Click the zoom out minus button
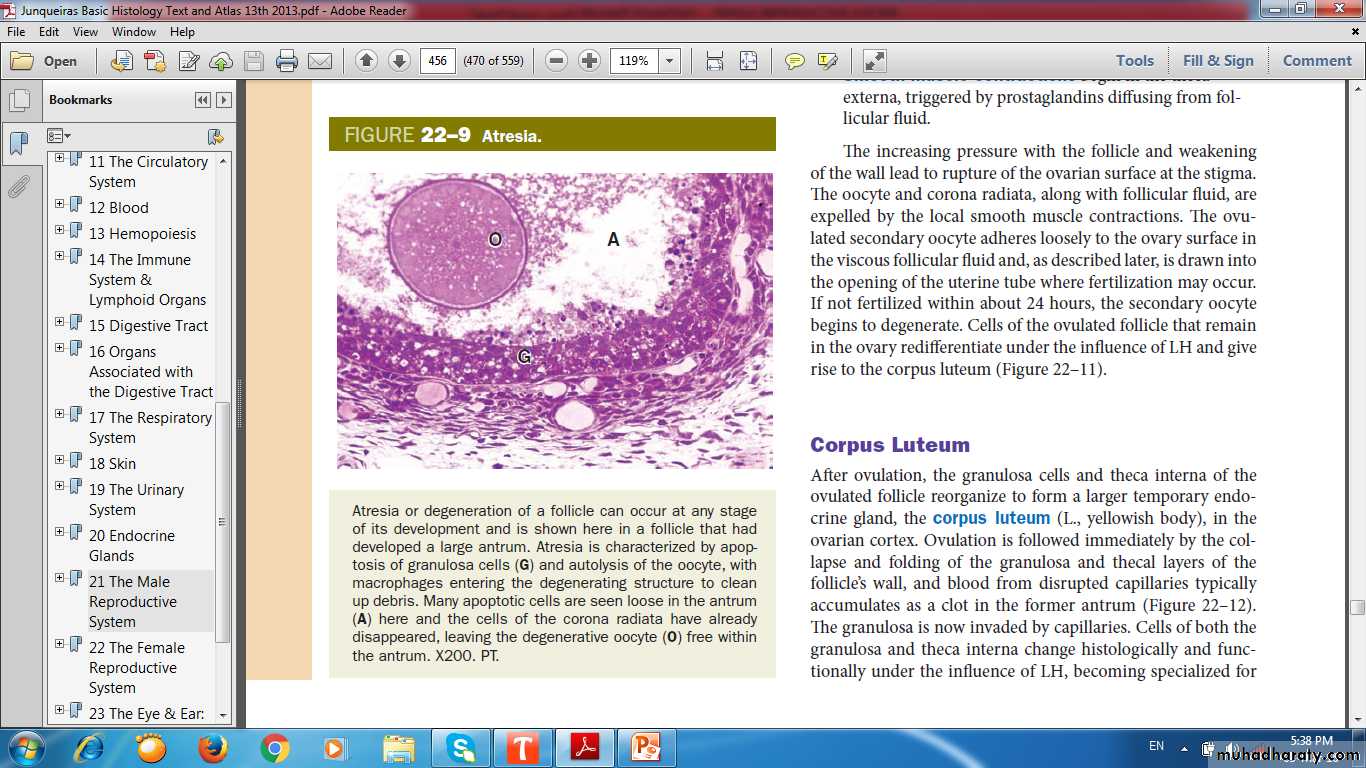Screen dimensions: 1366x768 [x=557, y=61]
